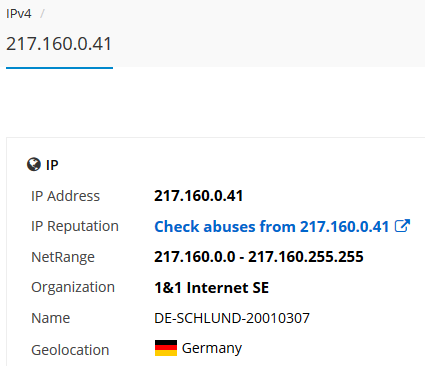Click the IP Address field label

click(x=65, y=196)
